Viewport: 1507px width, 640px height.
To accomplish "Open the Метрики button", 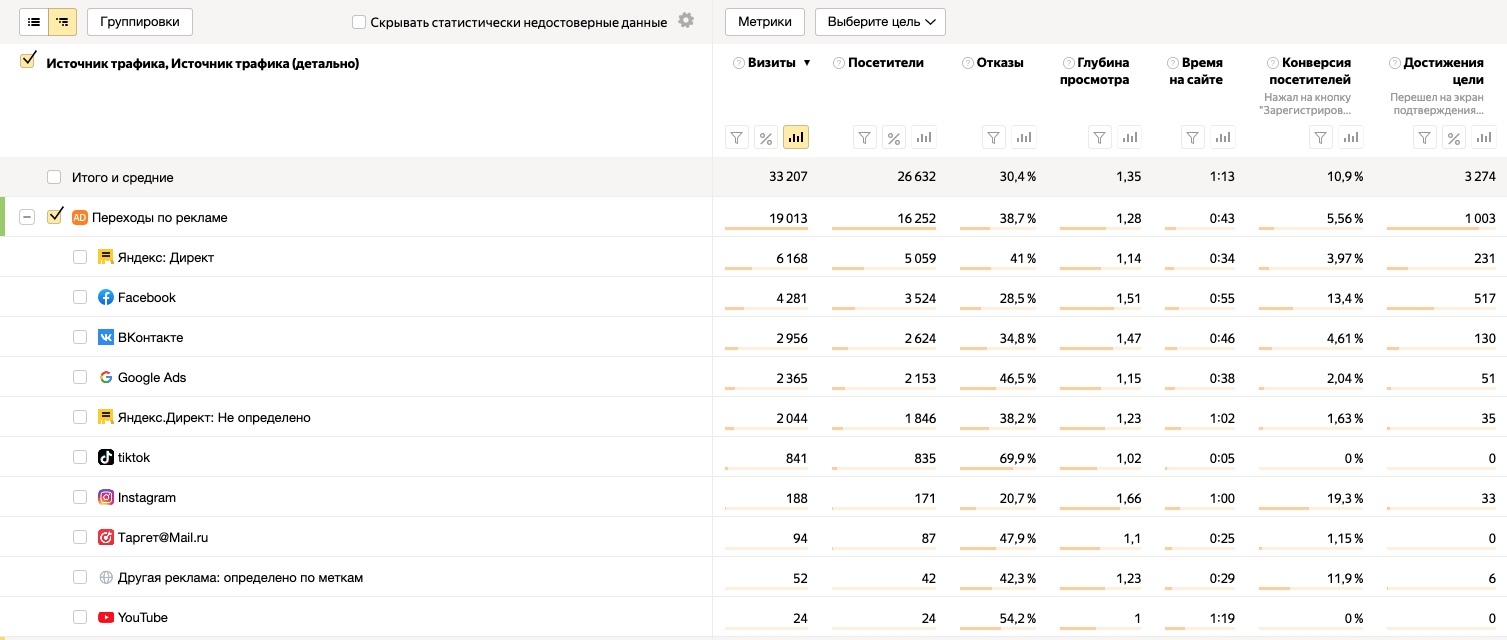I will (x=765, y=21).
